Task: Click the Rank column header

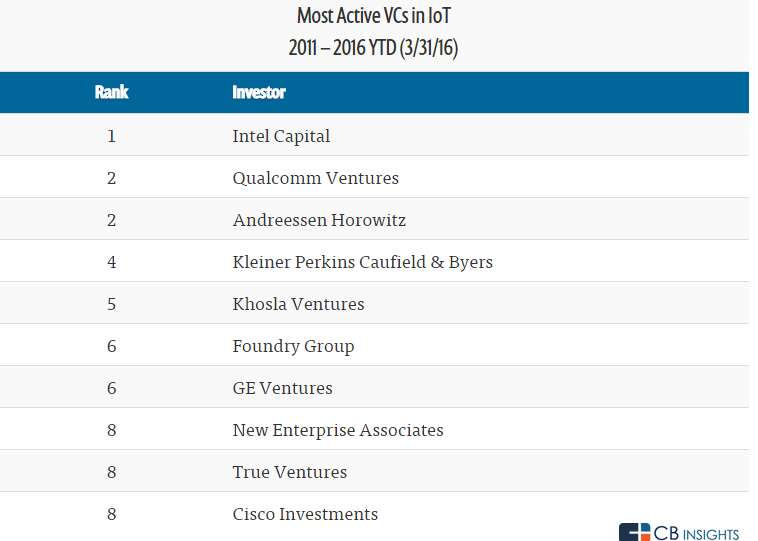Action: point(111,92)
